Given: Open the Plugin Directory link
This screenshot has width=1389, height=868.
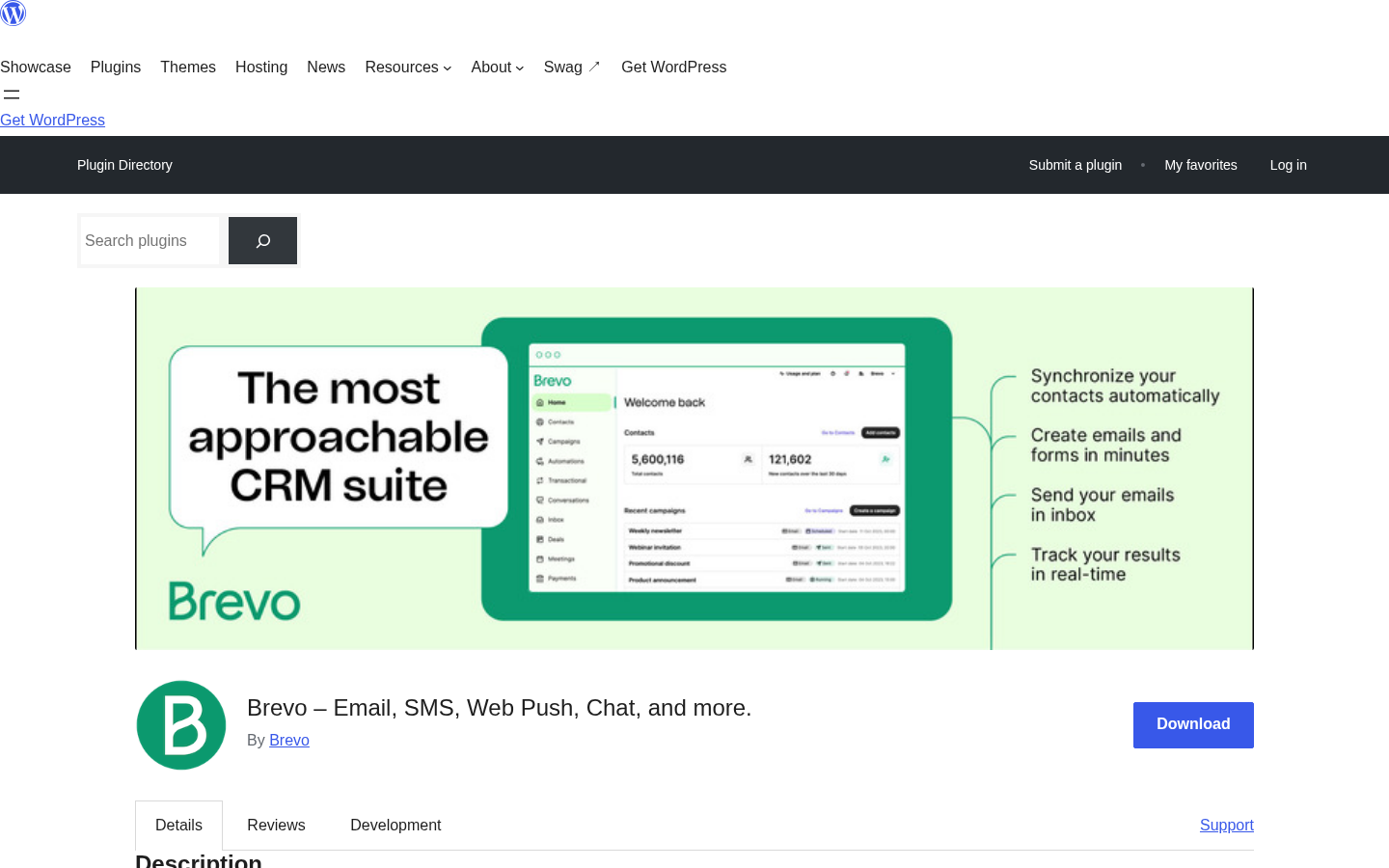Looking at the screenshot, I should click(124, 165).
